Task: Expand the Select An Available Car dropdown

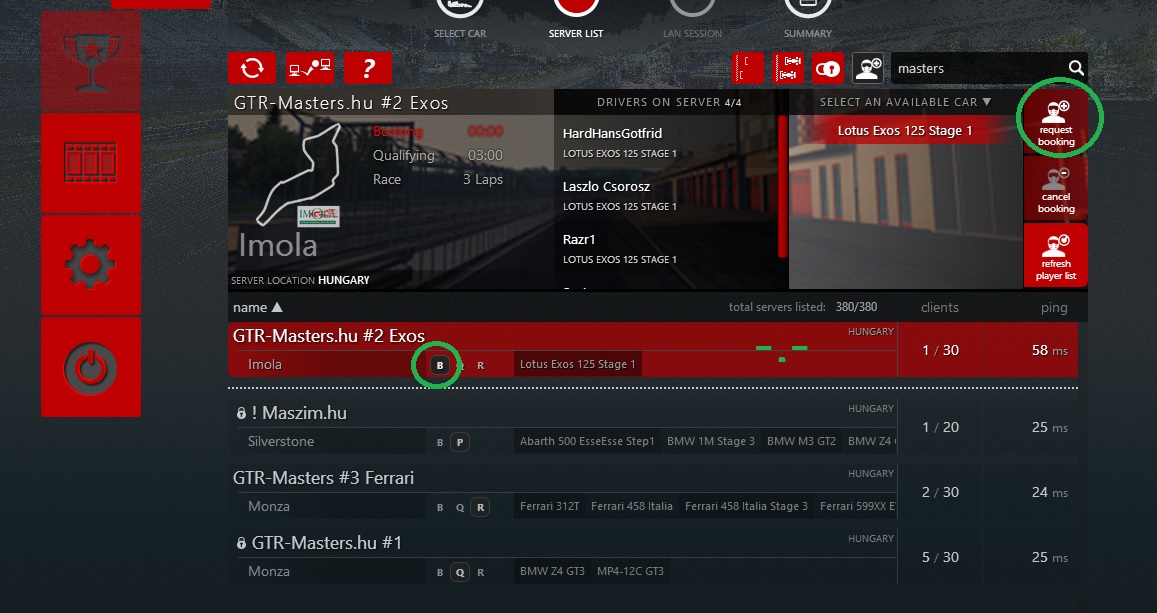Action: coord(905,102)
